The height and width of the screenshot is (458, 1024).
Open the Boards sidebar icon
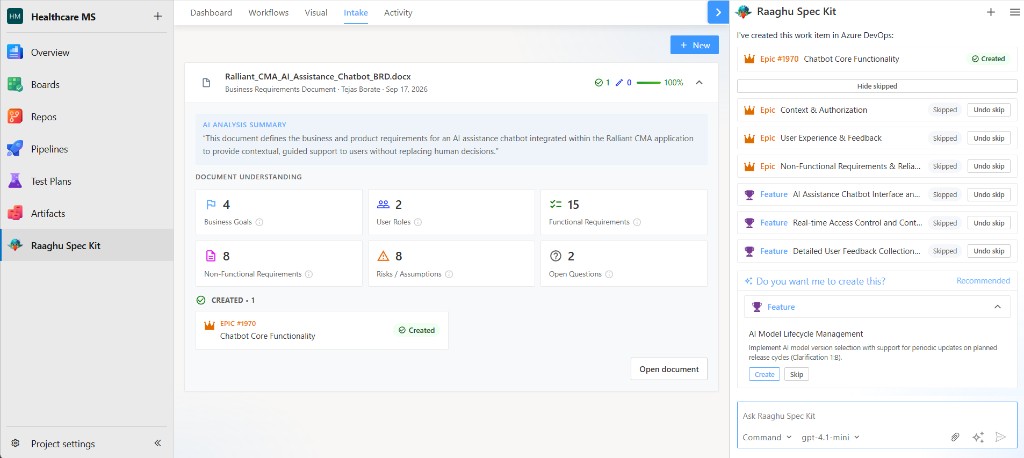[15, 84]
